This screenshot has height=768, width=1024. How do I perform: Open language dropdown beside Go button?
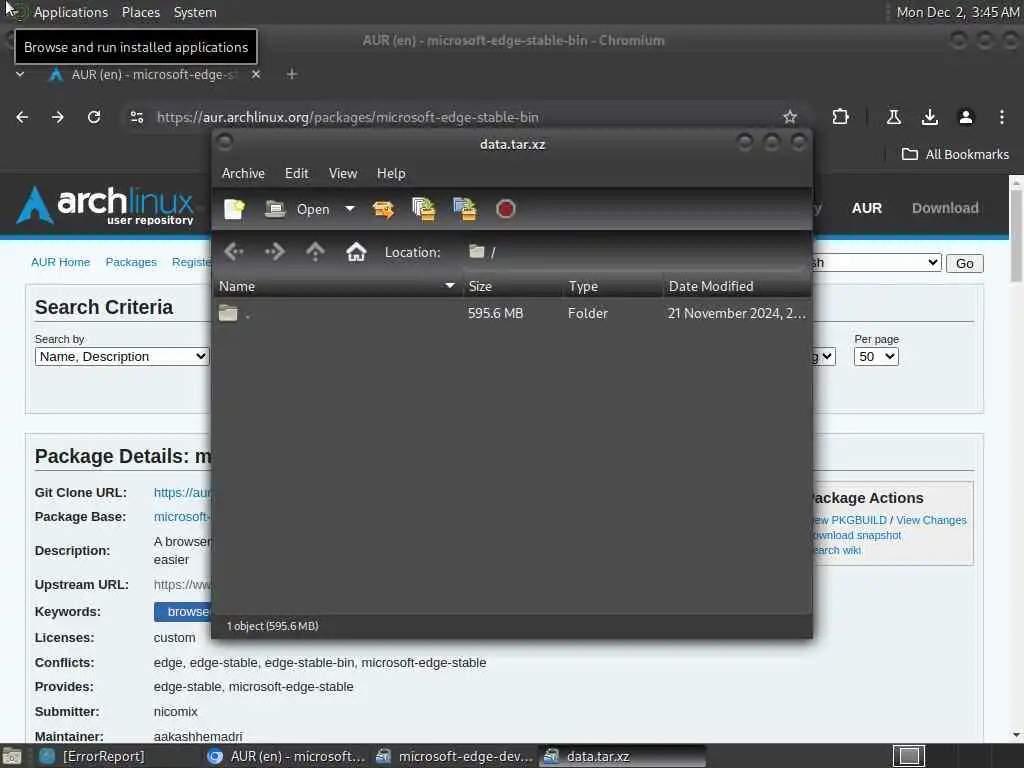click(x=875, y=263)
